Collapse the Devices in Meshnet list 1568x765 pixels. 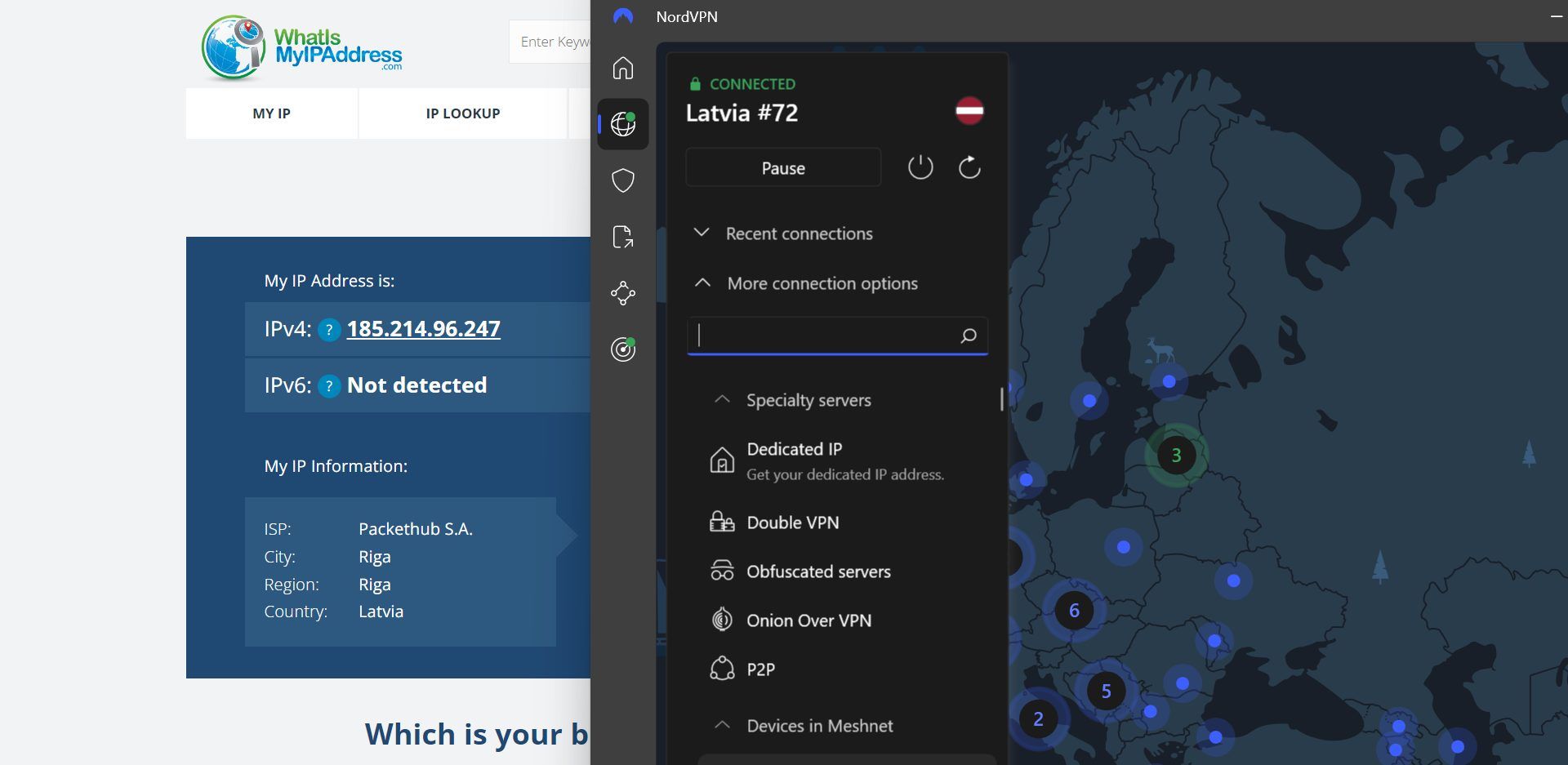tap(804, 726)
